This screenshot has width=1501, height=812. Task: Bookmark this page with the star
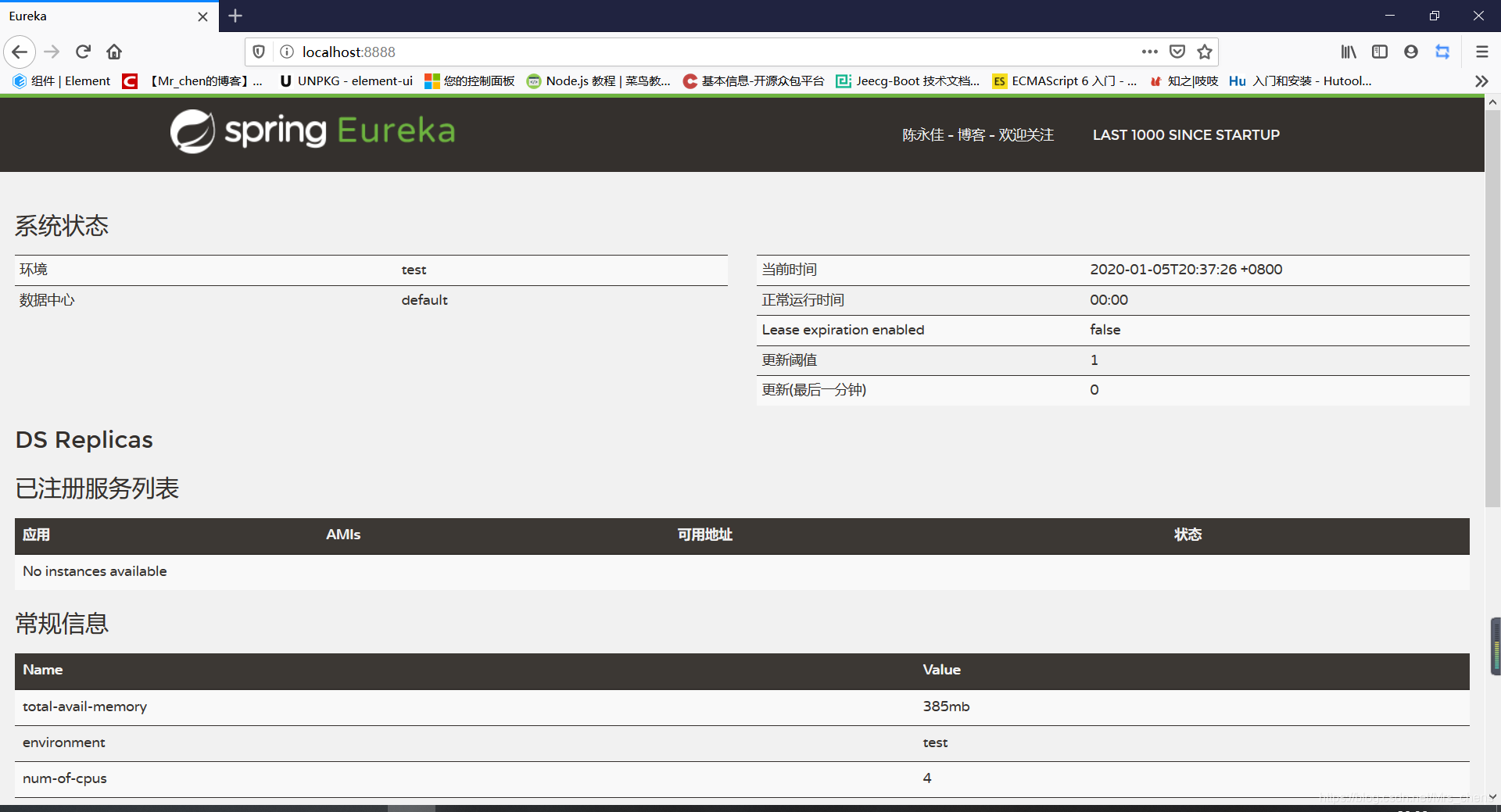click(x=1205, y=52)
